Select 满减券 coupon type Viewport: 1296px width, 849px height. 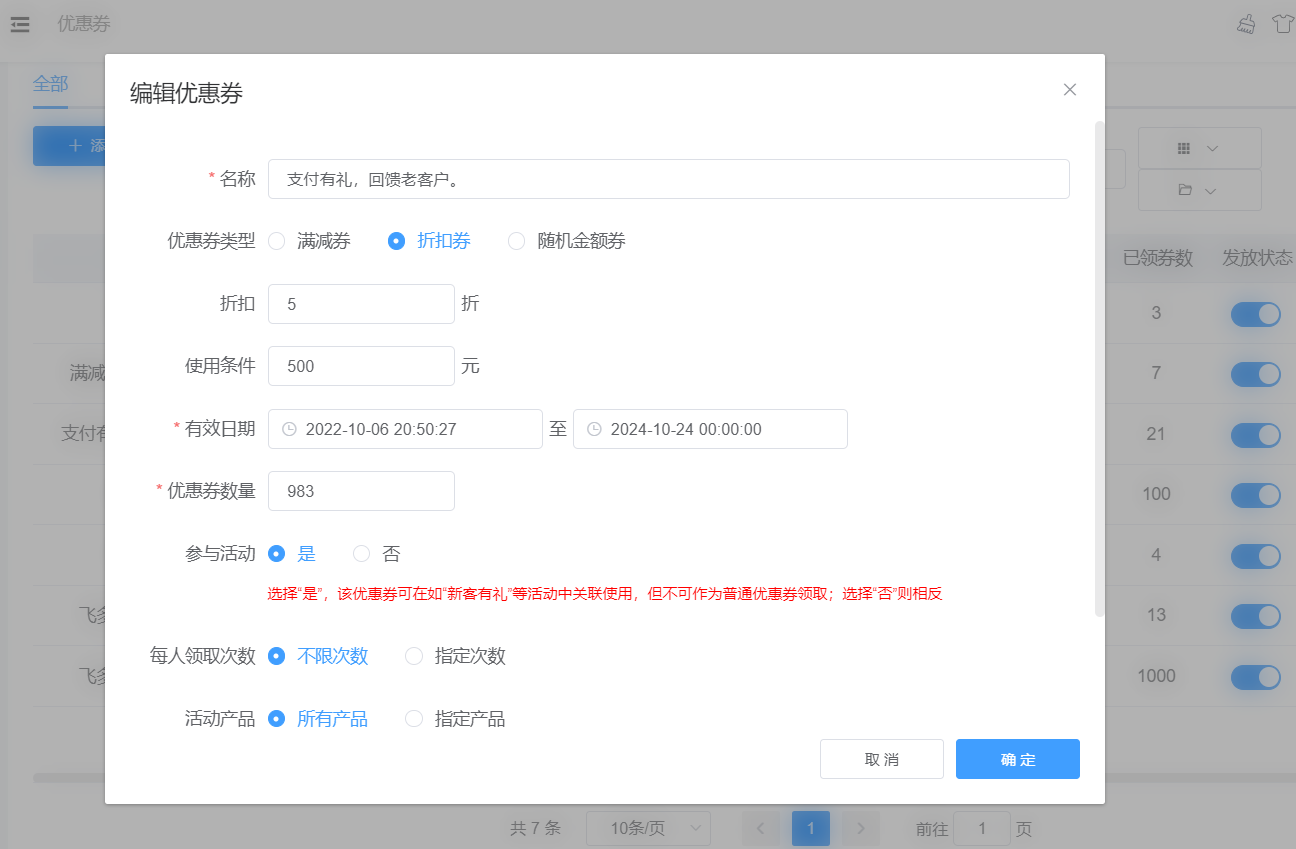point(277,241)
